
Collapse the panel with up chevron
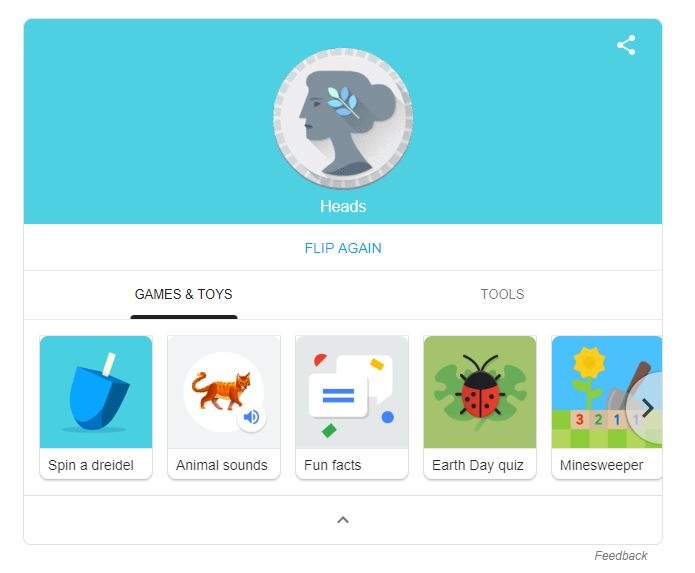343,520
